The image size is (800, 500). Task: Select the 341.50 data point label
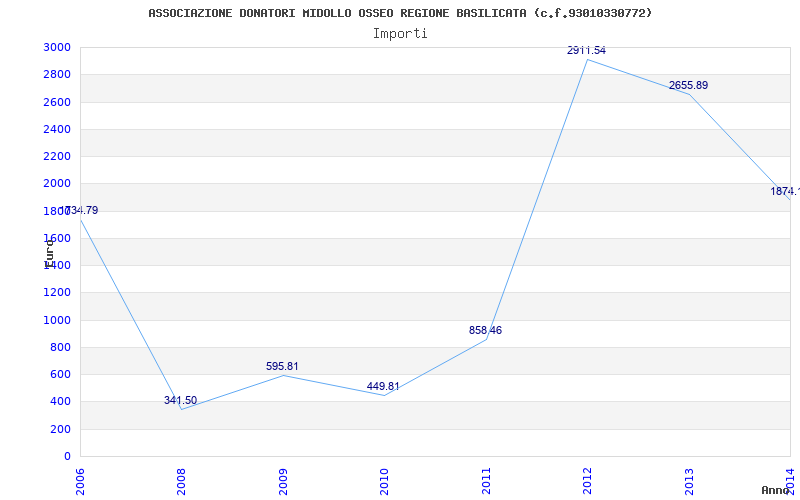[x=180, y=401]
